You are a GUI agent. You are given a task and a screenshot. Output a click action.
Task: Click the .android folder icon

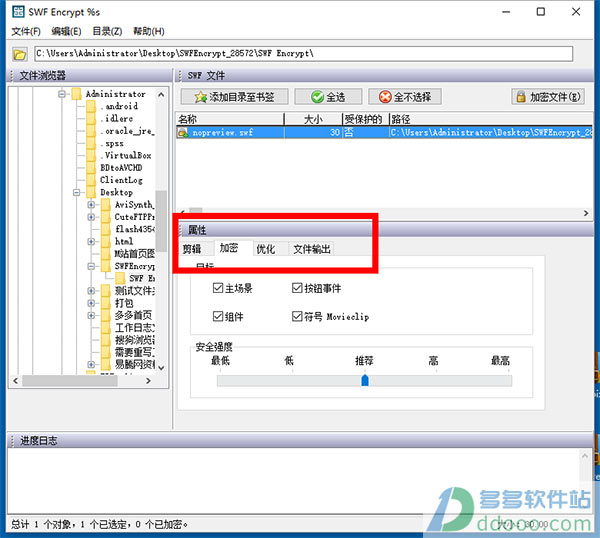tap(91, 106)
